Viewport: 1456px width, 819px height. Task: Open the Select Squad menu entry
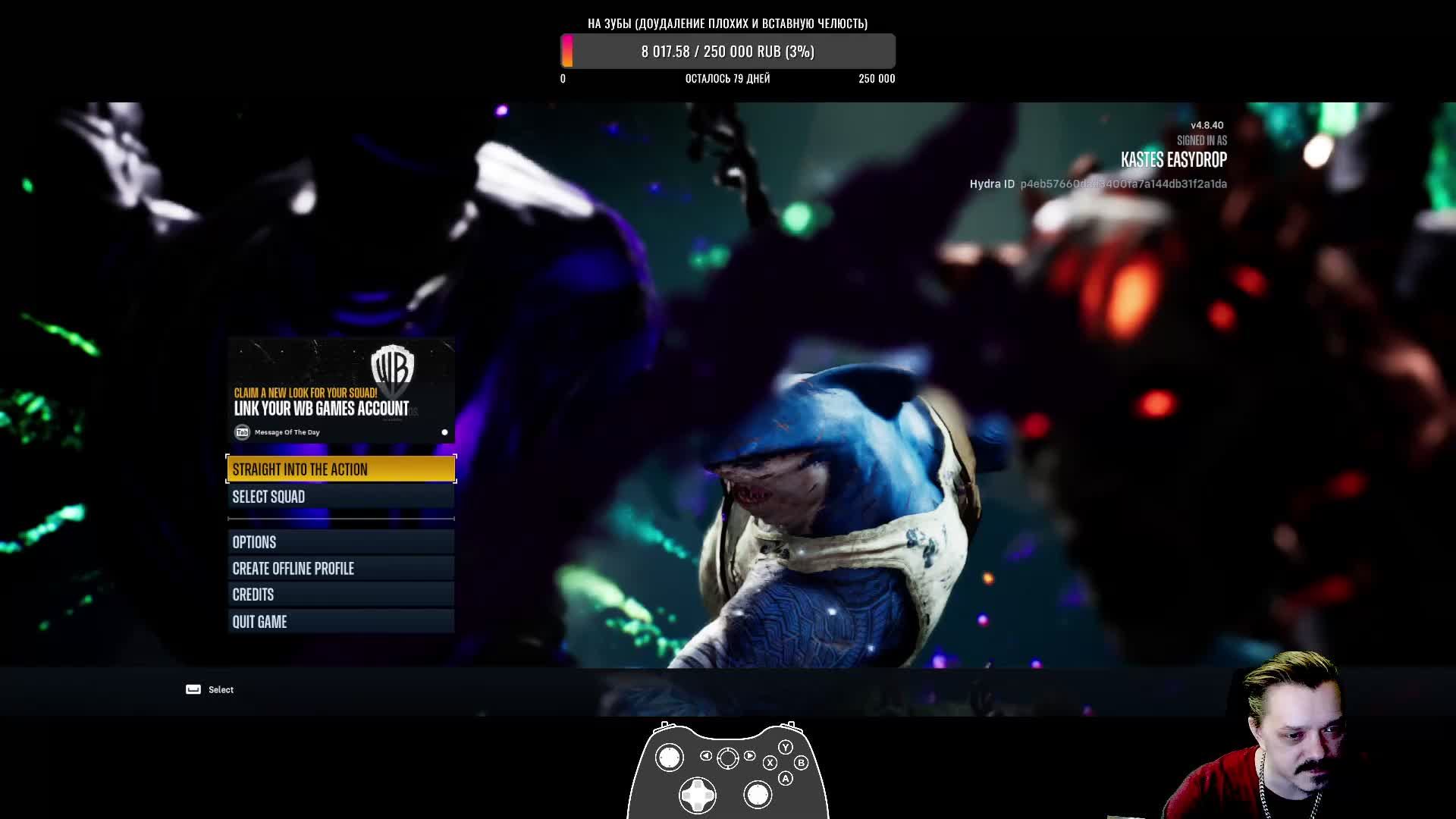click(340, 497)
